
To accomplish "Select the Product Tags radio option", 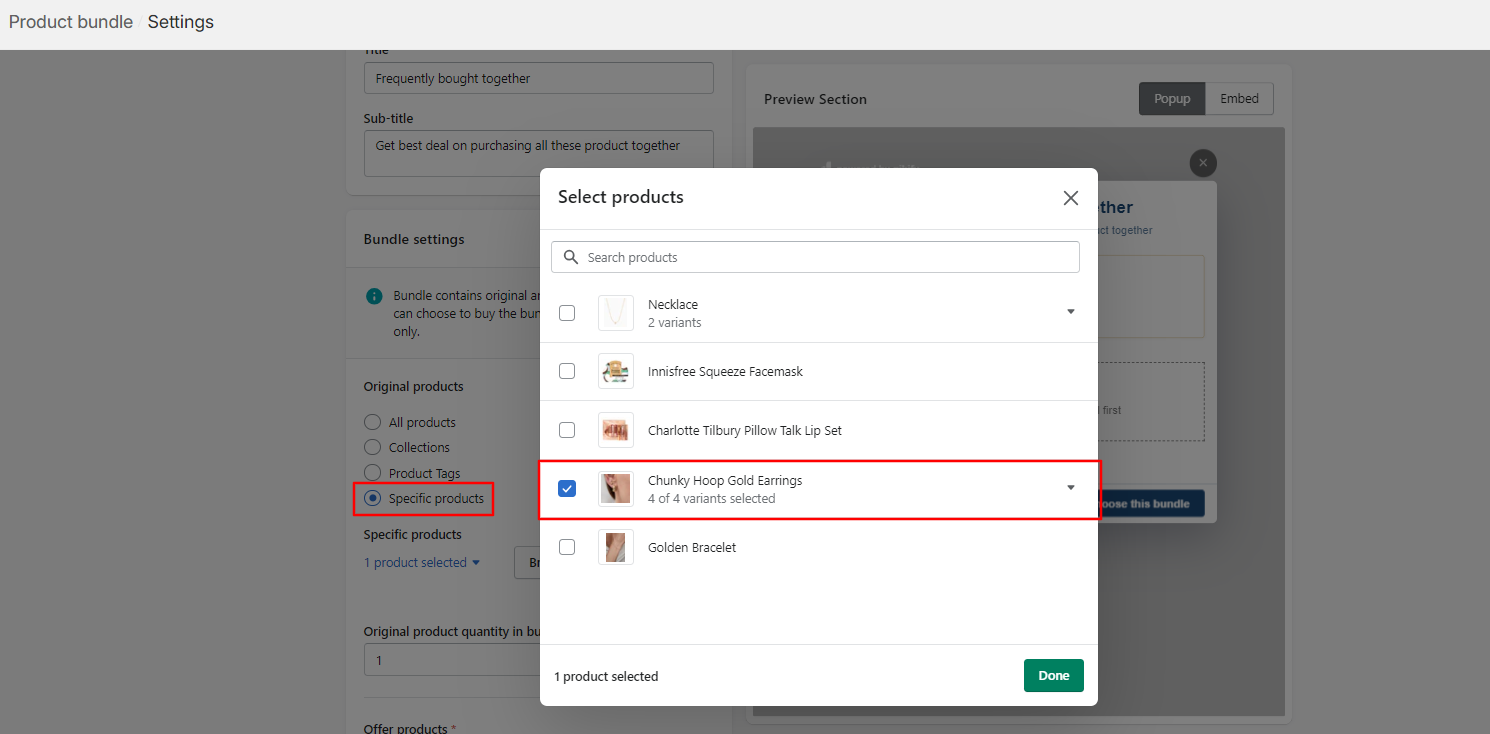I will (372, 473).
